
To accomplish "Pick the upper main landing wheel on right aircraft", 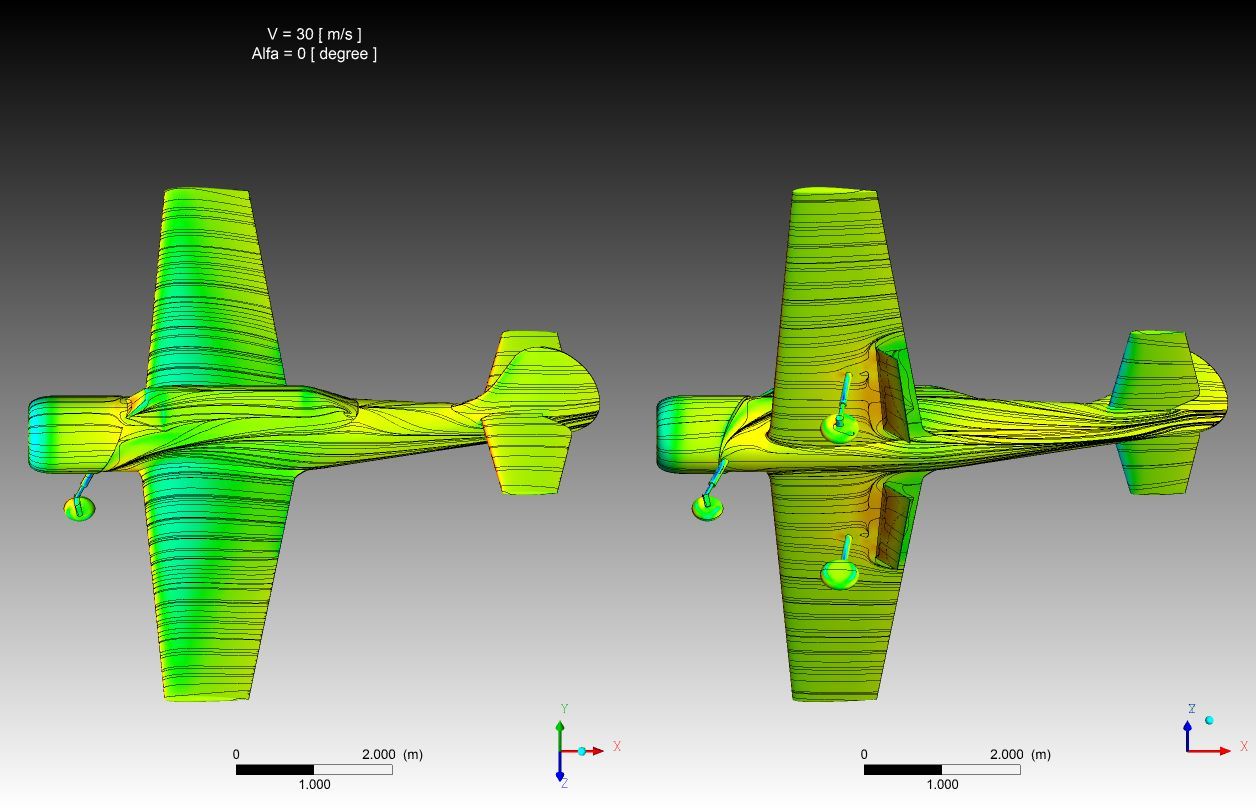I will coord(839,428).
